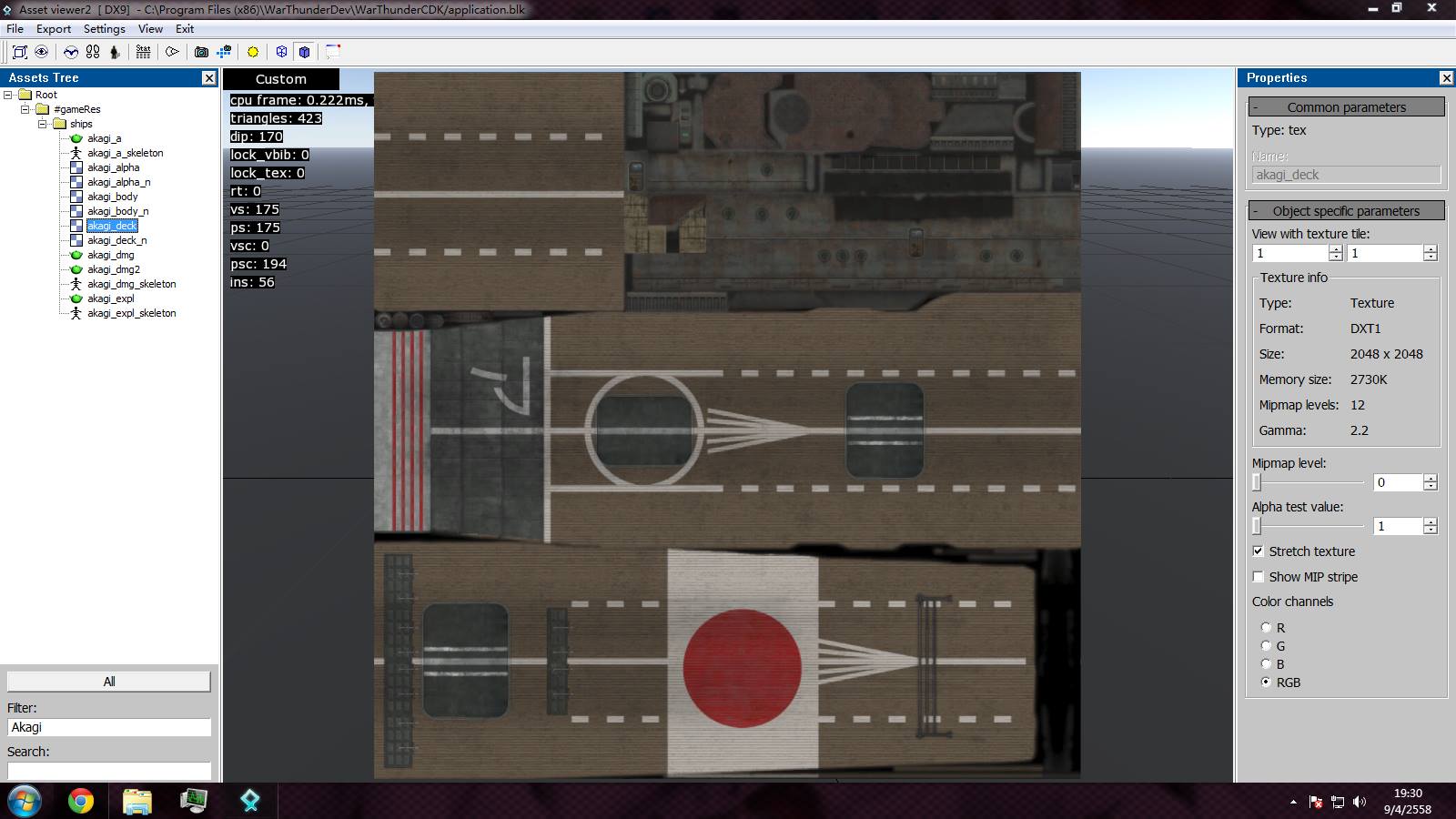Select the B color channel radio button

[x=1266, y=664]
